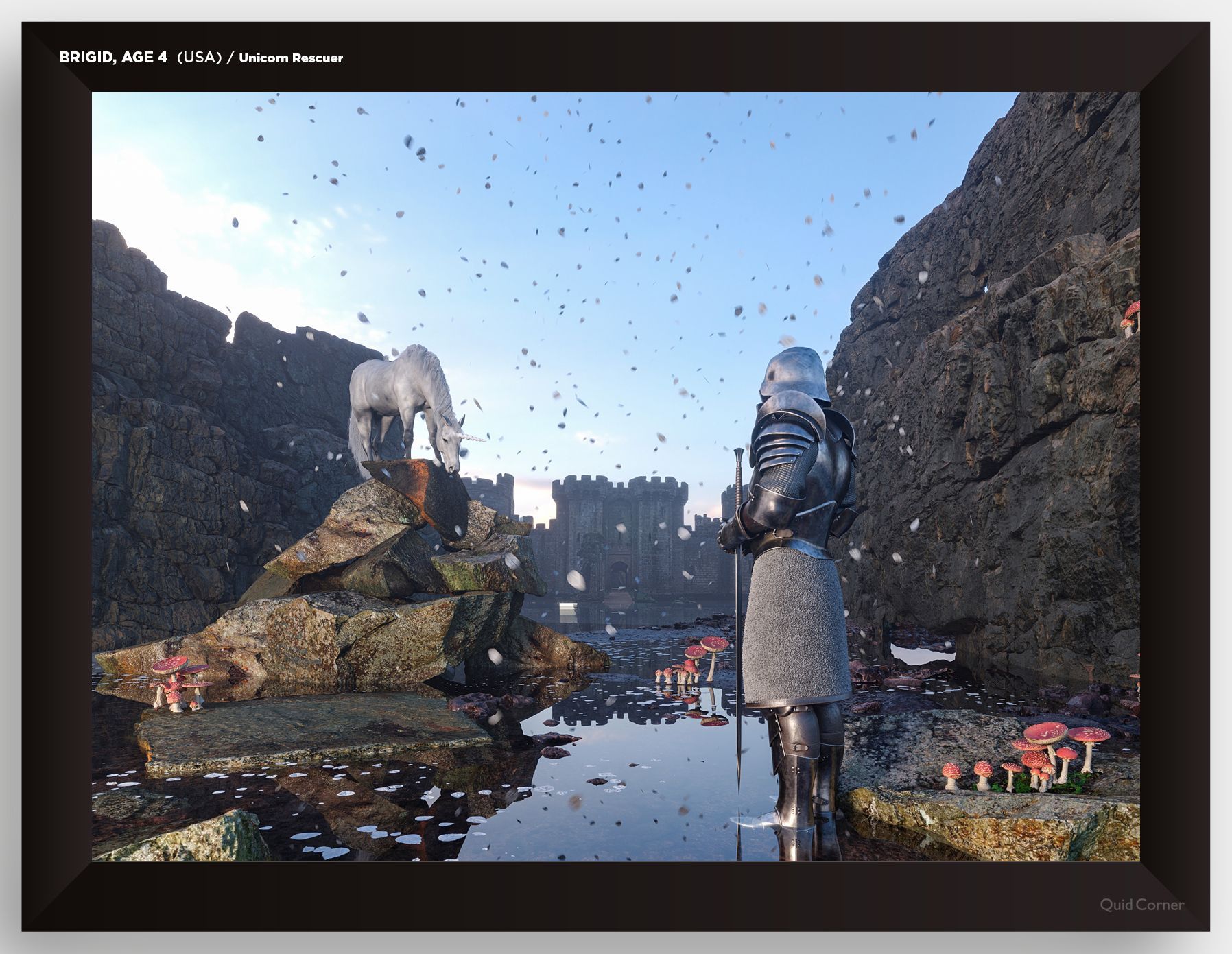Select the knight's steel helmet
This screenshot has height=954, width=1232.
coord(794,374)
